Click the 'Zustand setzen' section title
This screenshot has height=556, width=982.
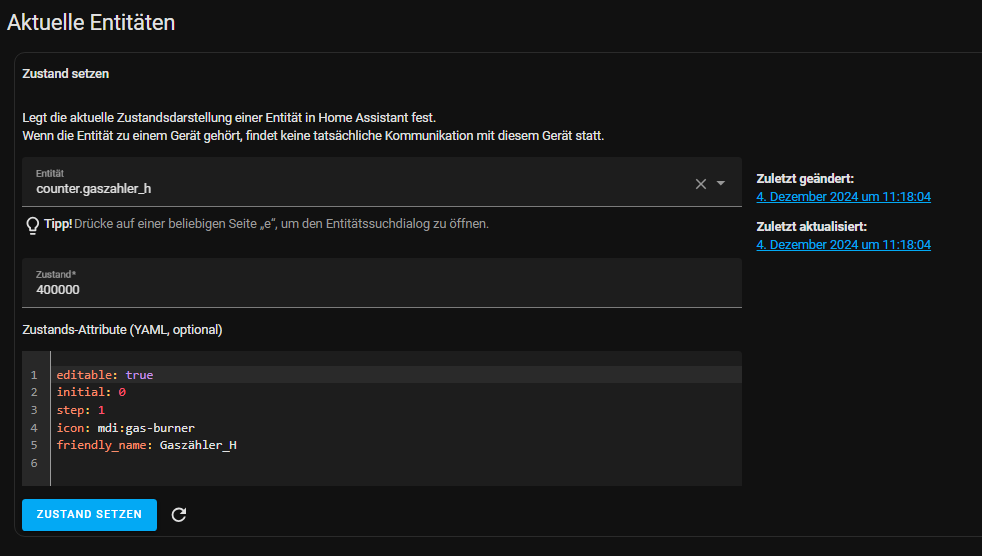click(66, 74)
